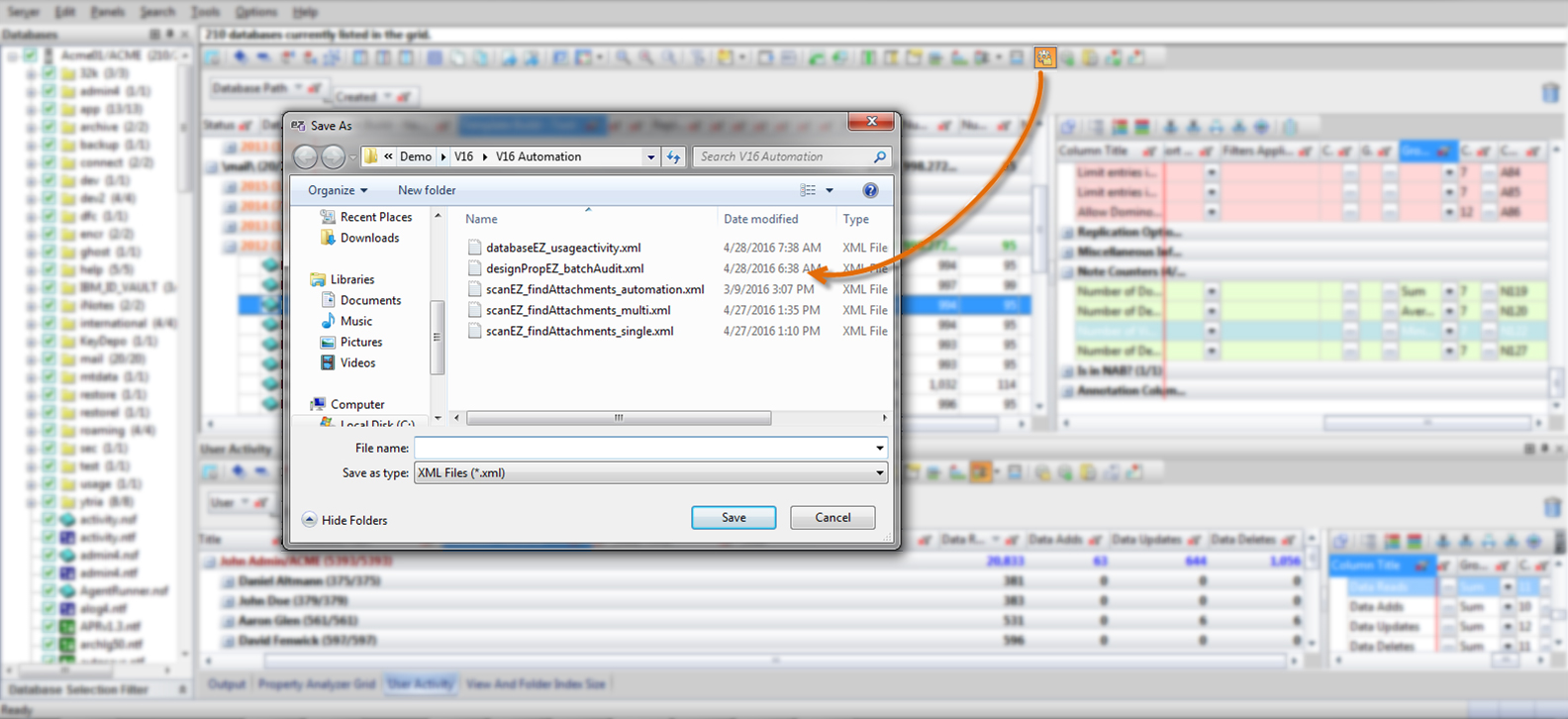This screenshot has height=719, width=1568.
Task: Click the horizontal scrollbar in file list
Action: 618,418
